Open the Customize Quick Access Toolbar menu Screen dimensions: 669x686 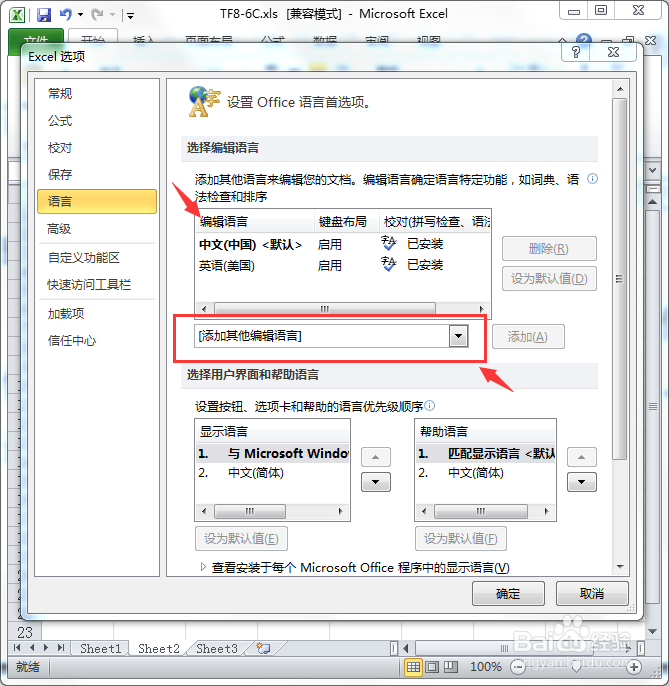coord(130,16)
